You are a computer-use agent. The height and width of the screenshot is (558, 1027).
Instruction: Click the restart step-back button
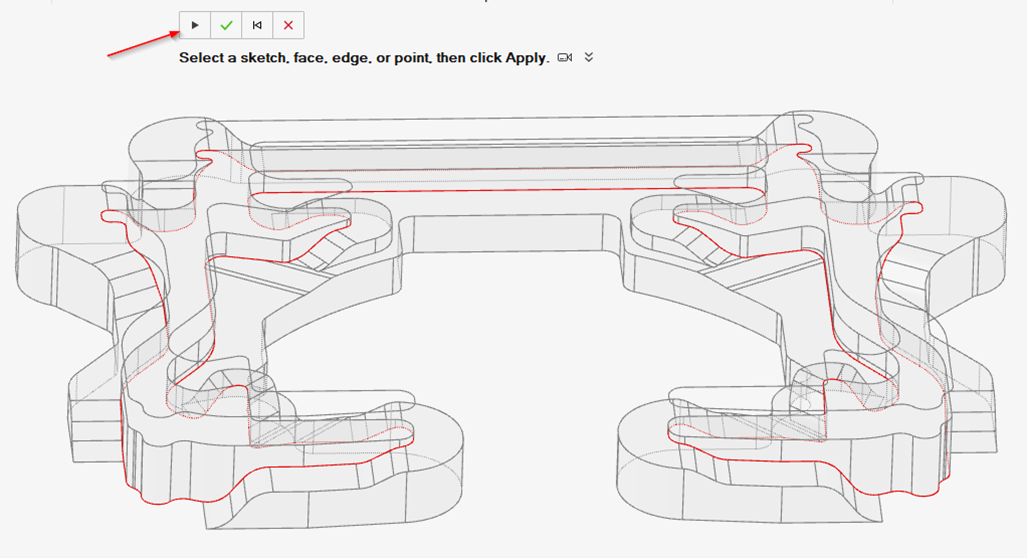(x=257, y=26)
